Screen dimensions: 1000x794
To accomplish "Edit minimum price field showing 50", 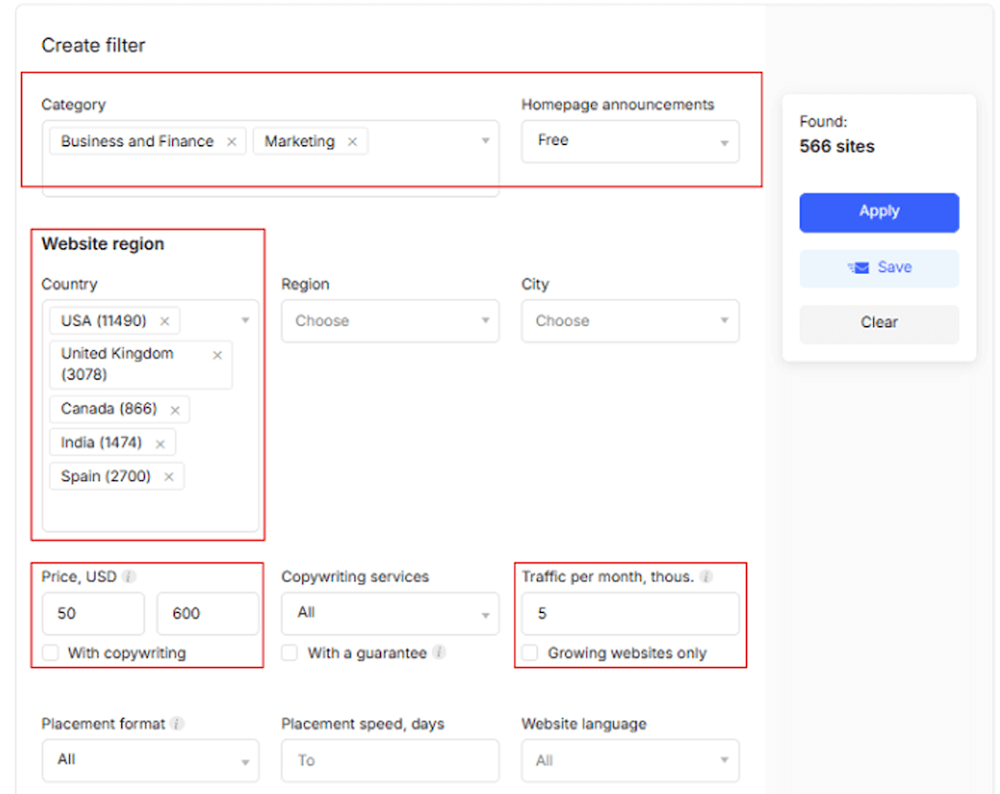I will 93,614.
